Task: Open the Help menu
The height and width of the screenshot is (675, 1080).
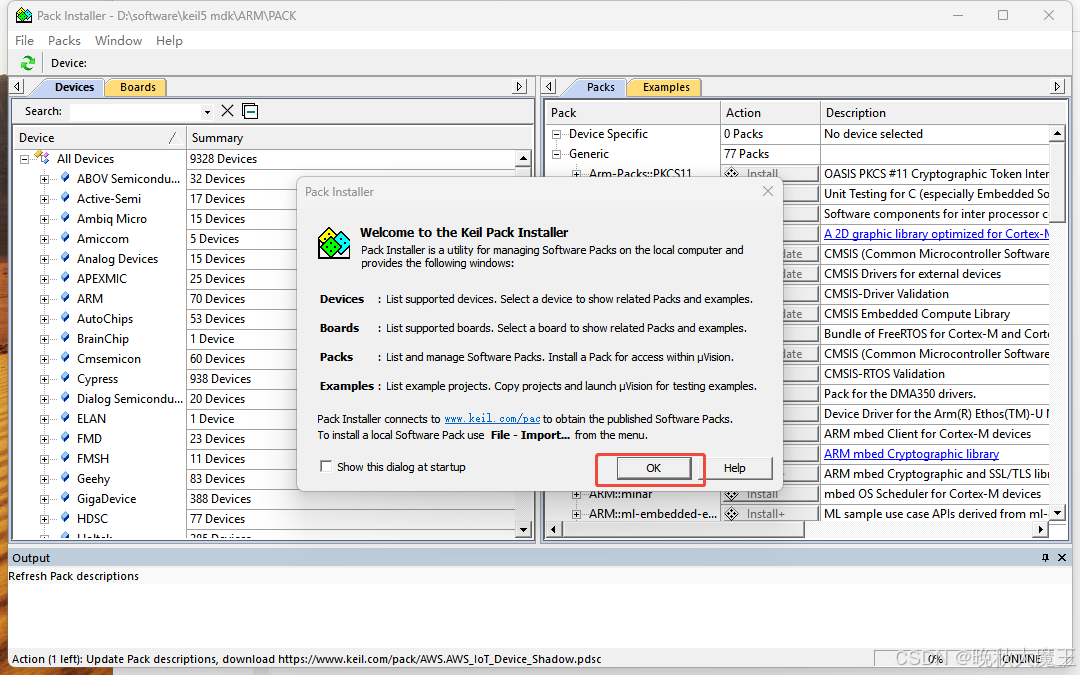Action: point(169,41)
